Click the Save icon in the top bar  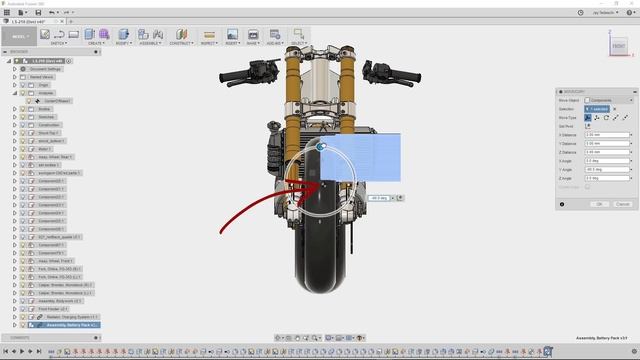click(38, 13)
